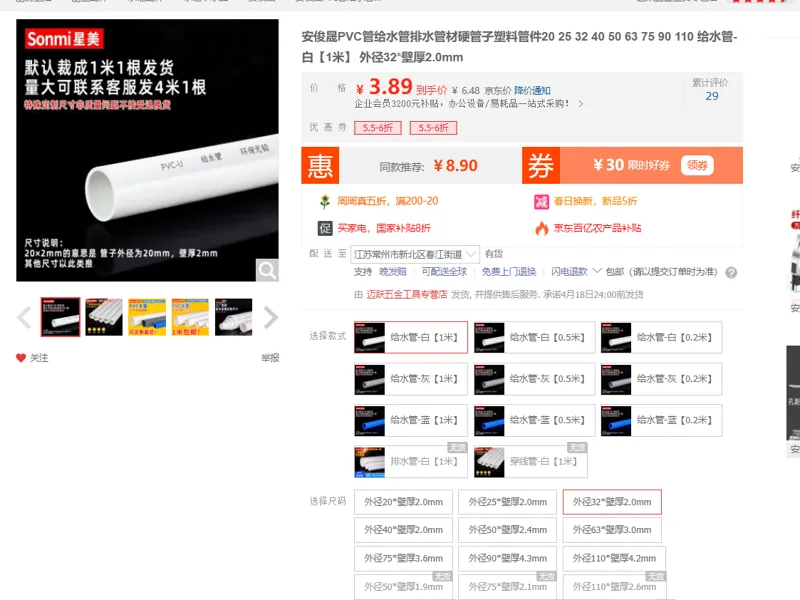Viewport: 800px width, 600px height.
Task: Select the first white pipe thumbnail
Action: (x=60, y=317)
